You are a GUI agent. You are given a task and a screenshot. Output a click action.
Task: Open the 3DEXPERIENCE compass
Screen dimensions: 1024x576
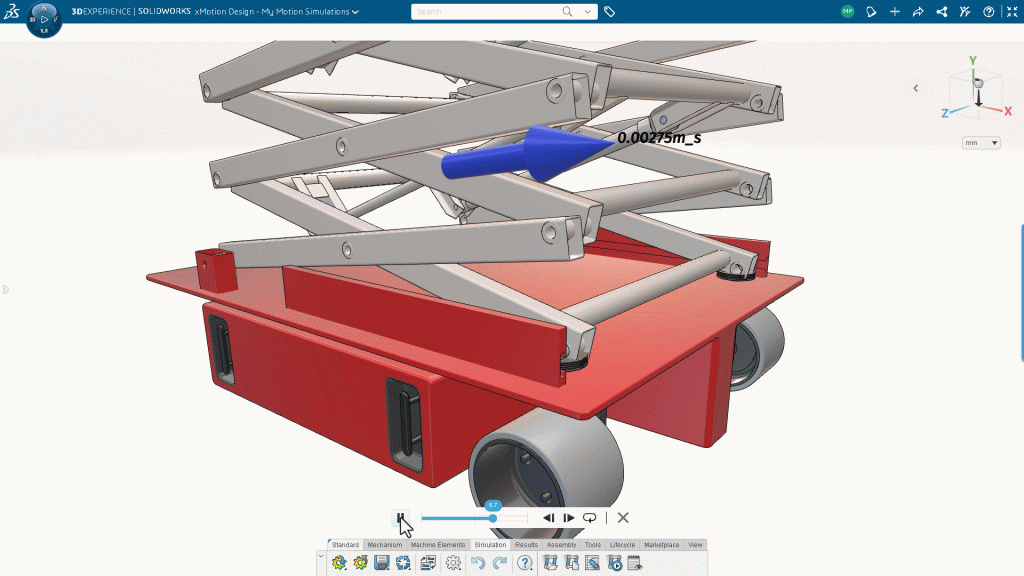tap(44, 19)
